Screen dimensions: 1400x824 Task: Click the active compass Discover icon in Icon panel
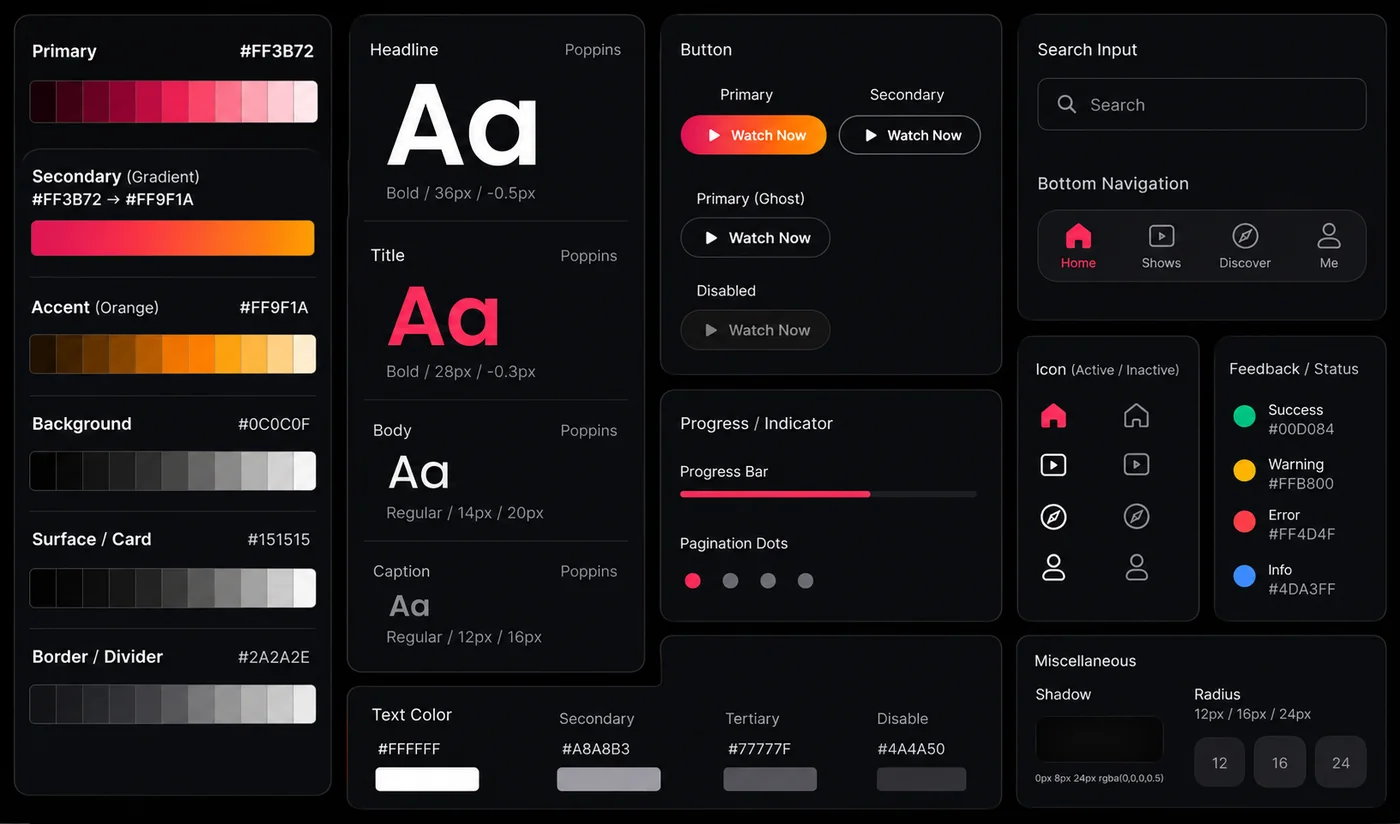1053,517
